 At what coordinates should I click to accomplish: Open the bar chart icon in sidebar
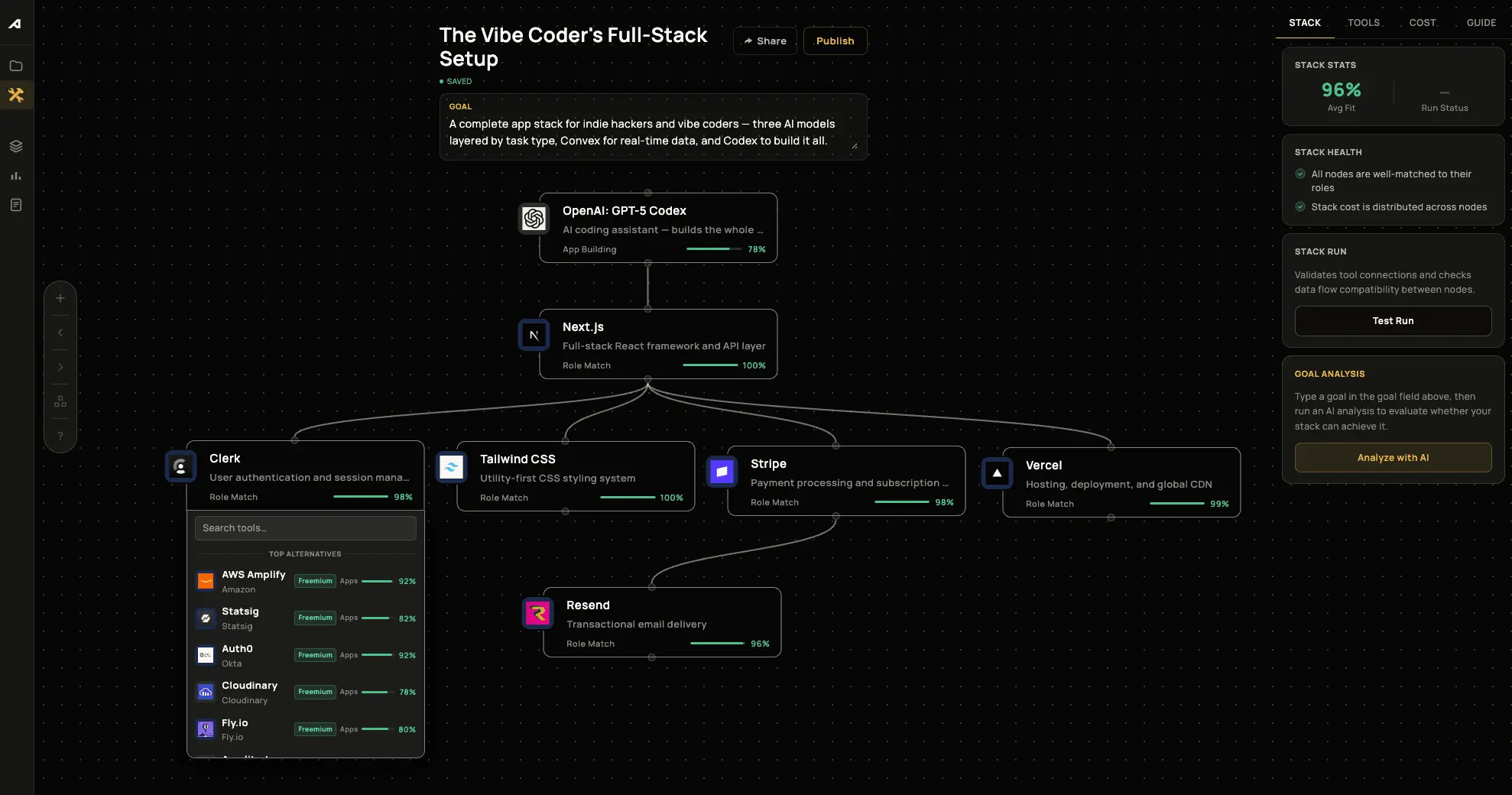(16, 176)
